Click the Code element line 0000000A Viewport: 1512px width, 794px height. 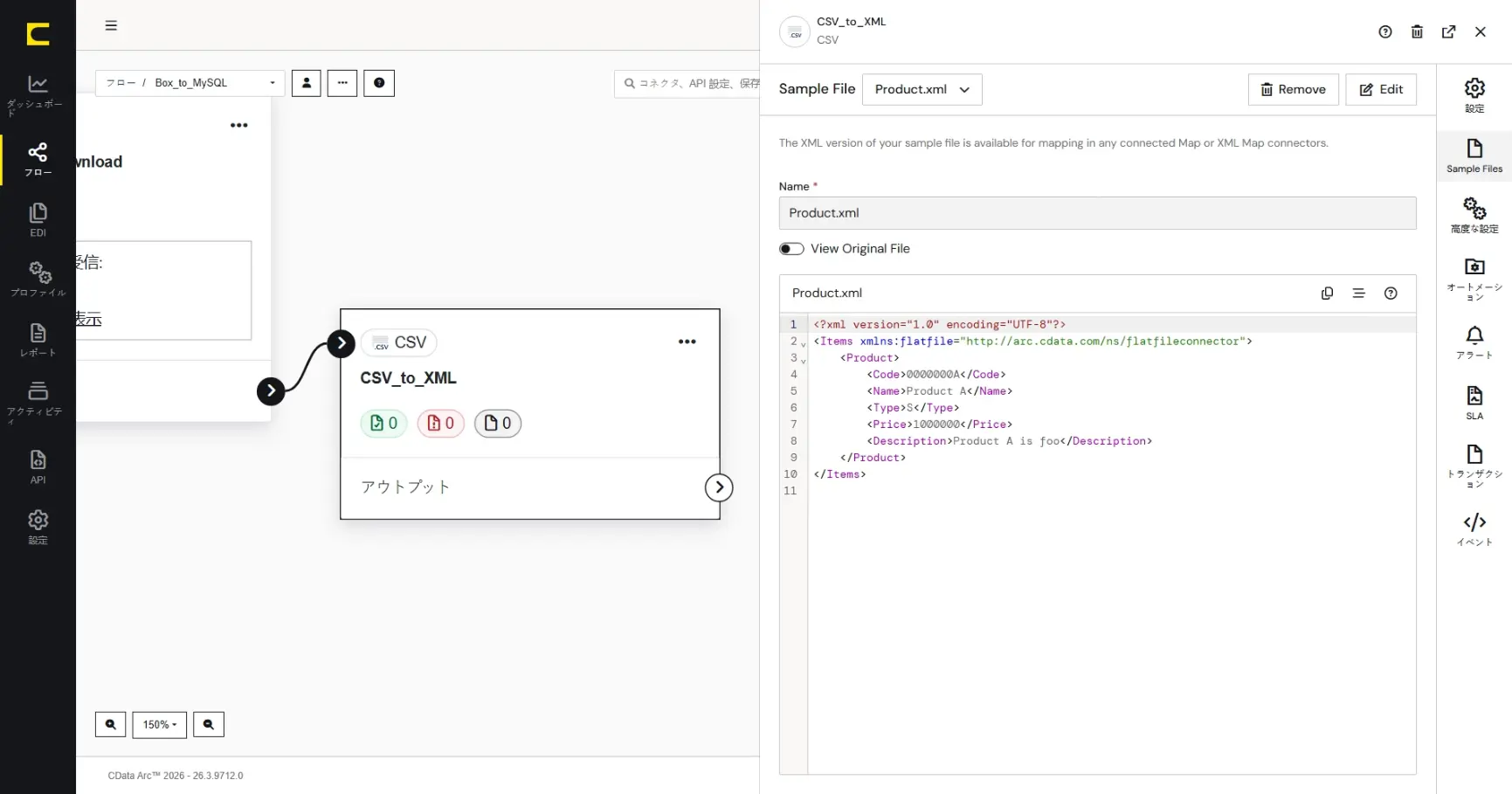[x=936, y=375]
